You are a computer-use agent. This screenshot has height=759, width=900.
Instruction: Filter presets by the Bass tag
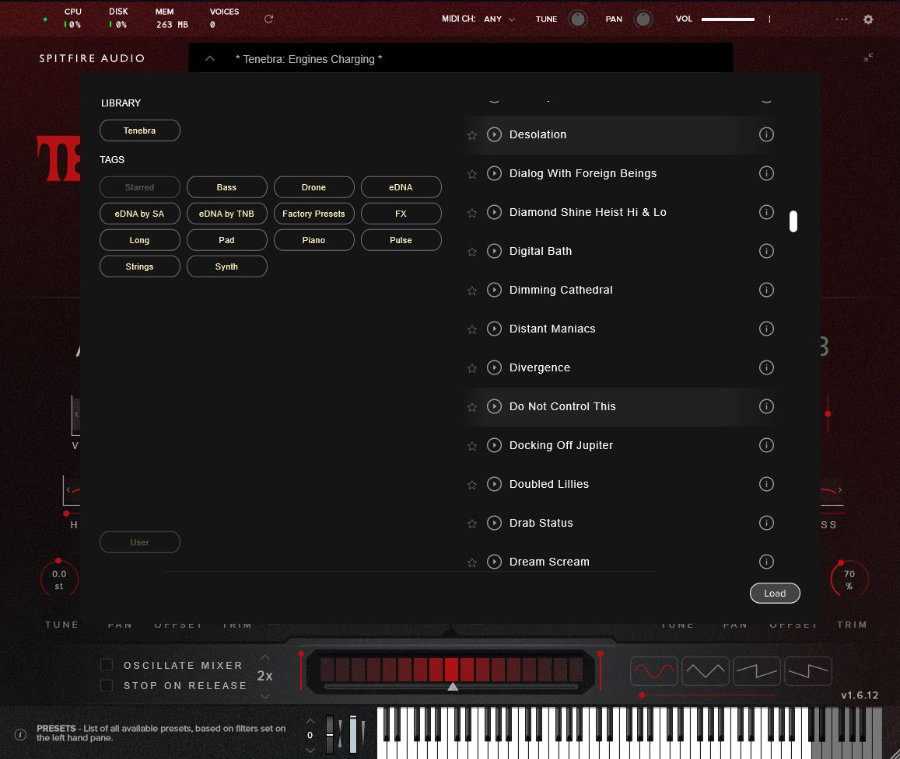point(227,187)
